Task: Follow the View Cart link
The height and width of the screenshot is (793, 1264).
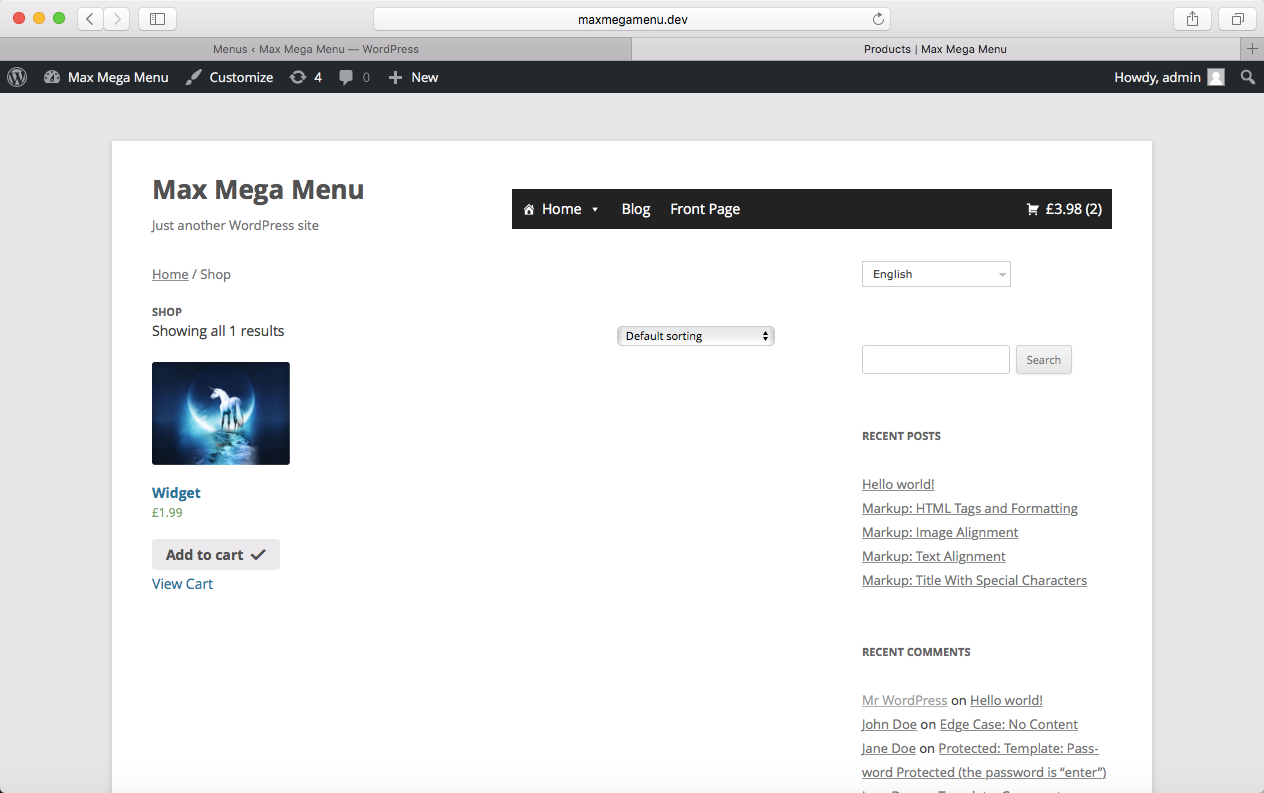Action: tap(182, 584)
